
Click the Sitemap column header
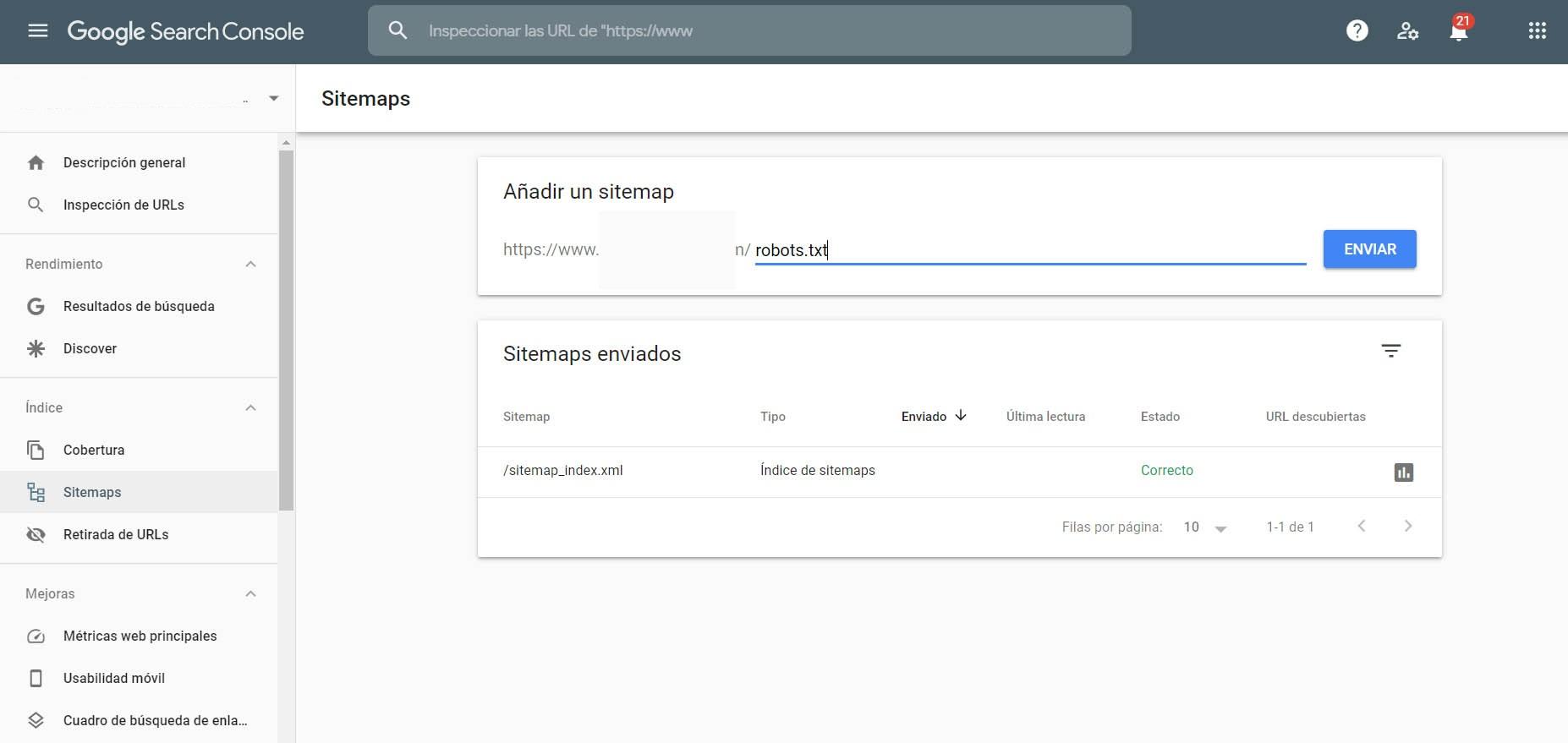pyautogui.click(x=526, y=417)
